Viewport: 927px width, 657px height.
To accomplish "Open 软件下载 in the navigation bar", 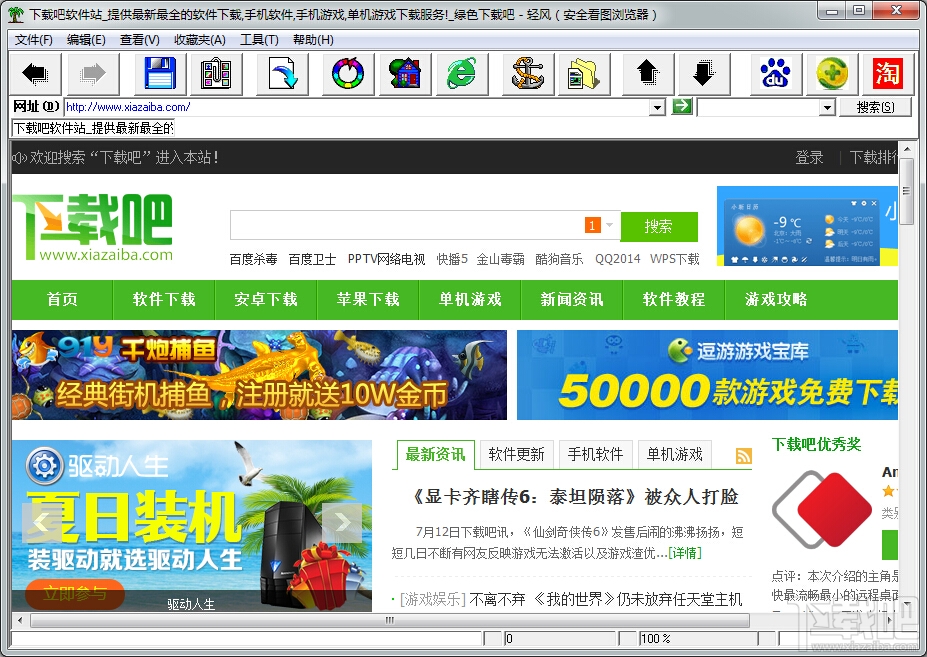I will pos(164,299).
